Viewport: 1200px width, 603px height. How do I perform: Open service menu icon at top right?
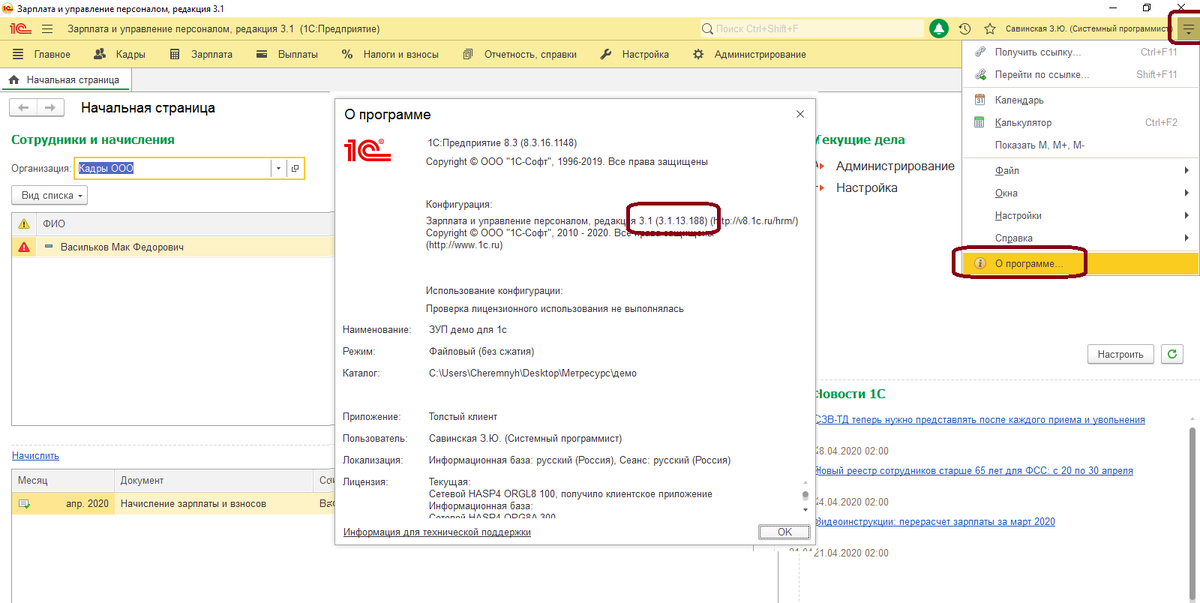1187,29
